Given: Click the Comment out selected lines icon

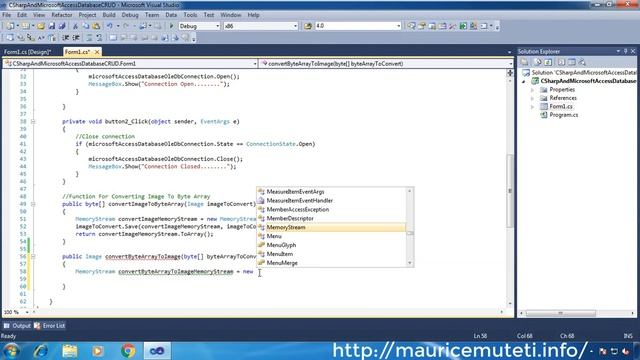Looking at the screenshot, I should (x=89, y=38).
